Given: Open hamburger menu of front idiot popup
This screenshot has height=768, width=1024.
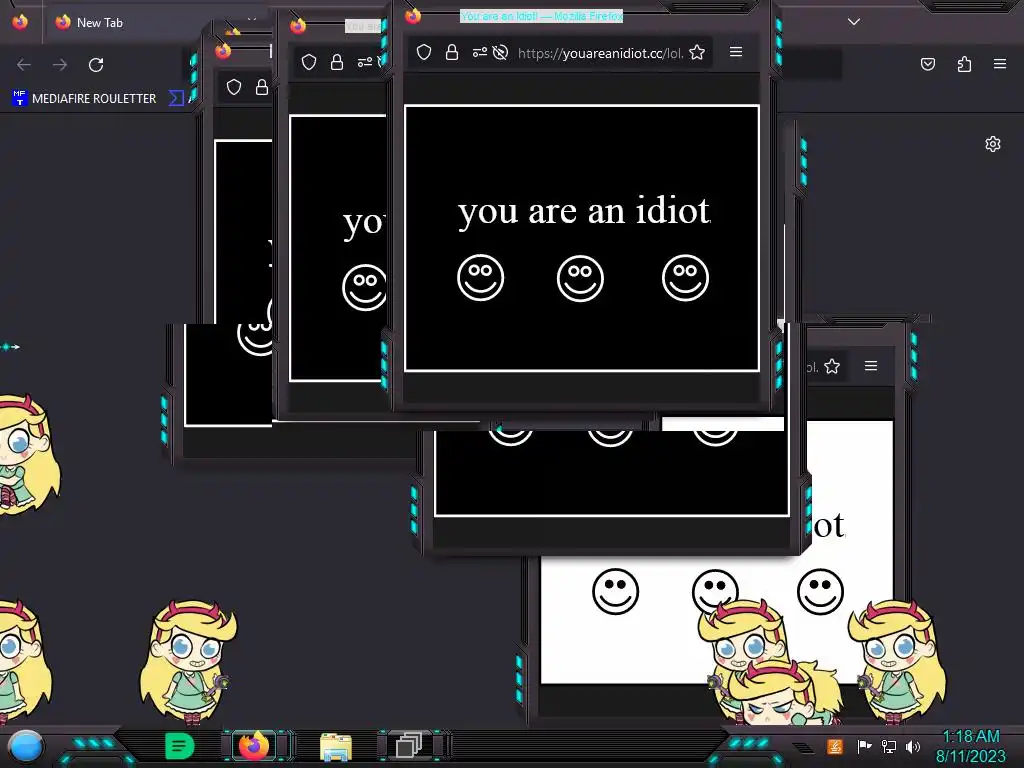Looking at the screenshot, I should coord(736,52).
